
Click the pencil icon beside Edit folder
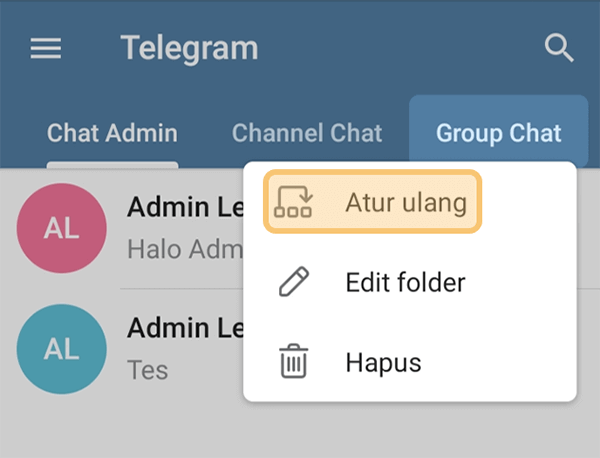pyautogui.click(x=293, y=282)
